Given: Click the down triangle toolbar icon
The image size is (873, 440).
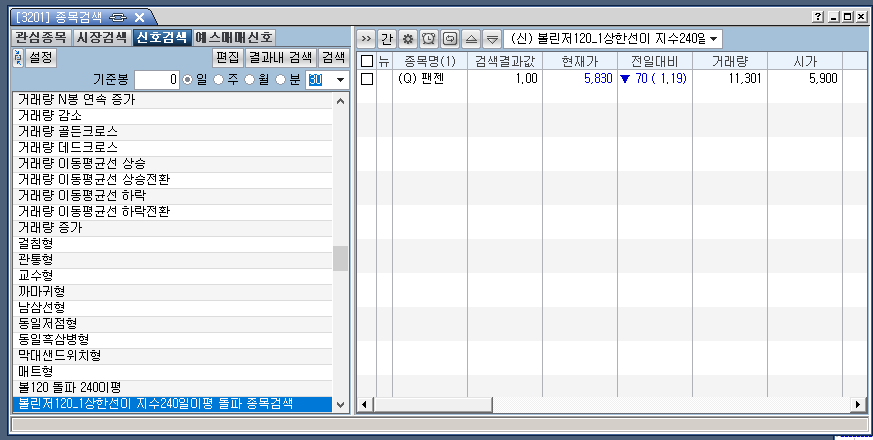Looking at the screenshot, I should point(491,39).
